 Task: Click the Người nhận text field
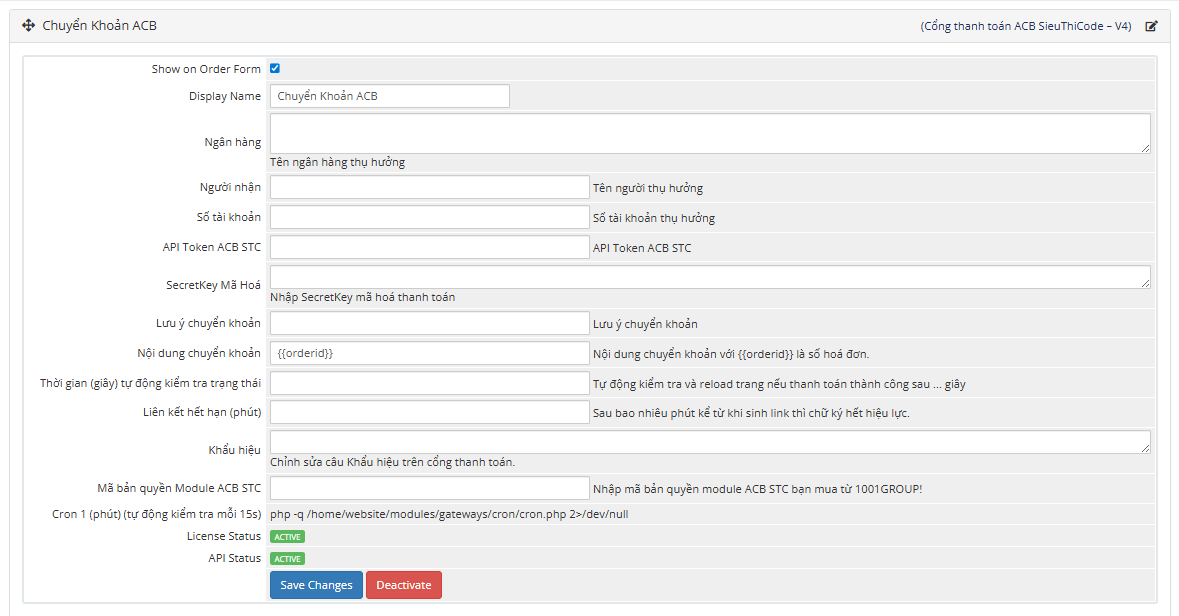430,187
